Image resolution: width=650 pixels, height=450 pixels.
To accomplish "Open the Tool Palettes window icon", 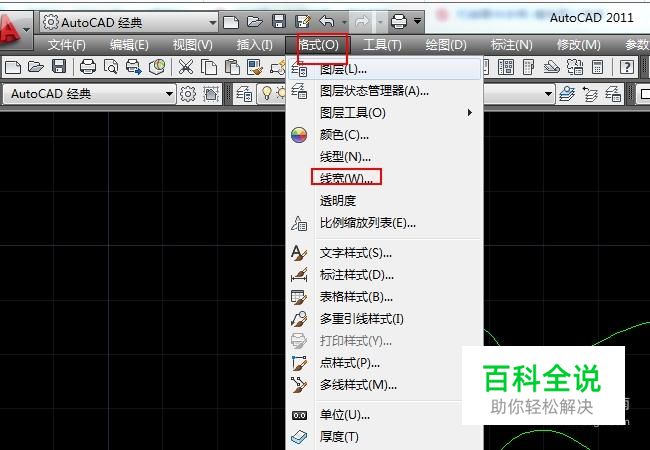I will 529,67.
